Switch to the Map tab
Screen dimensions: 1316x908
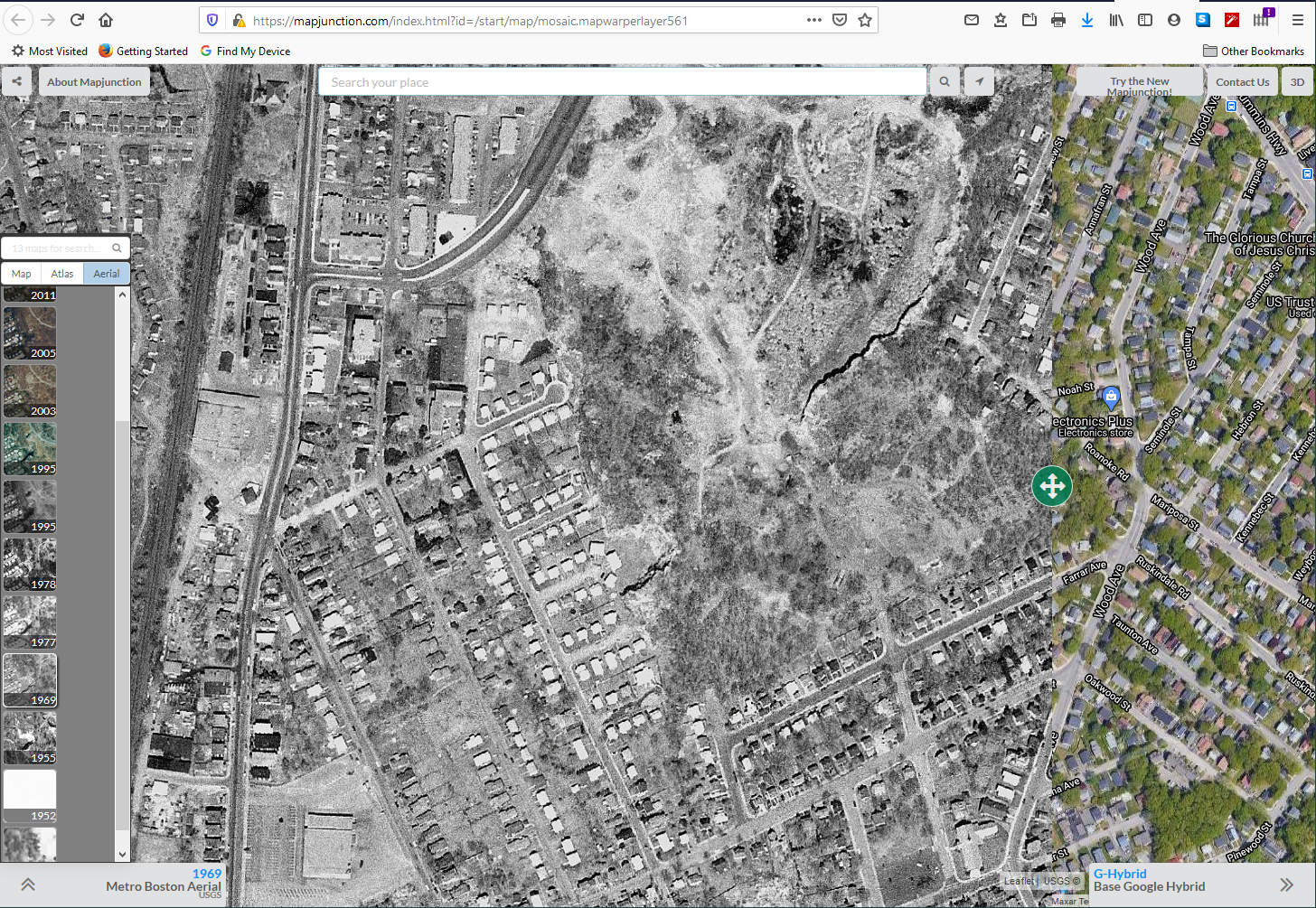20,273
